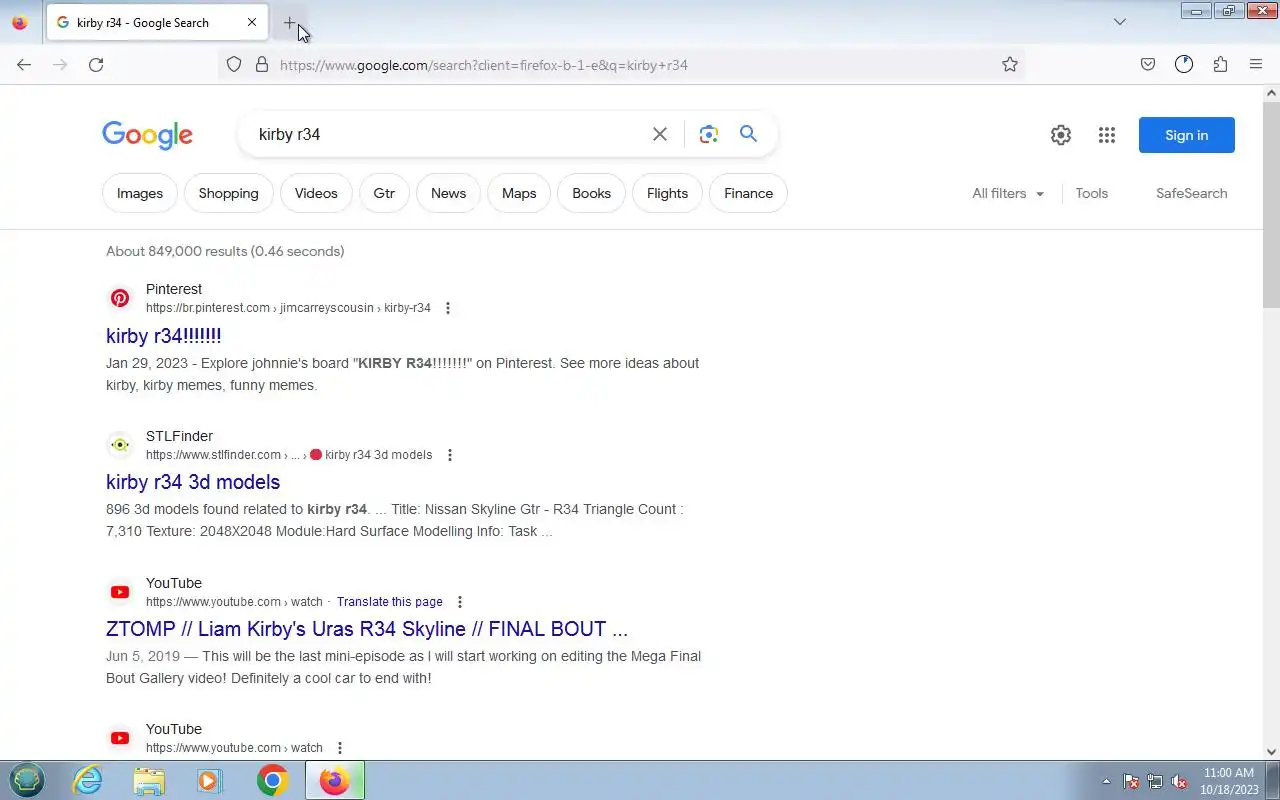Open taskbar clock showing 11:00 AM
The height and width of the screenshot is (800, 1280).
point(1228,780)
